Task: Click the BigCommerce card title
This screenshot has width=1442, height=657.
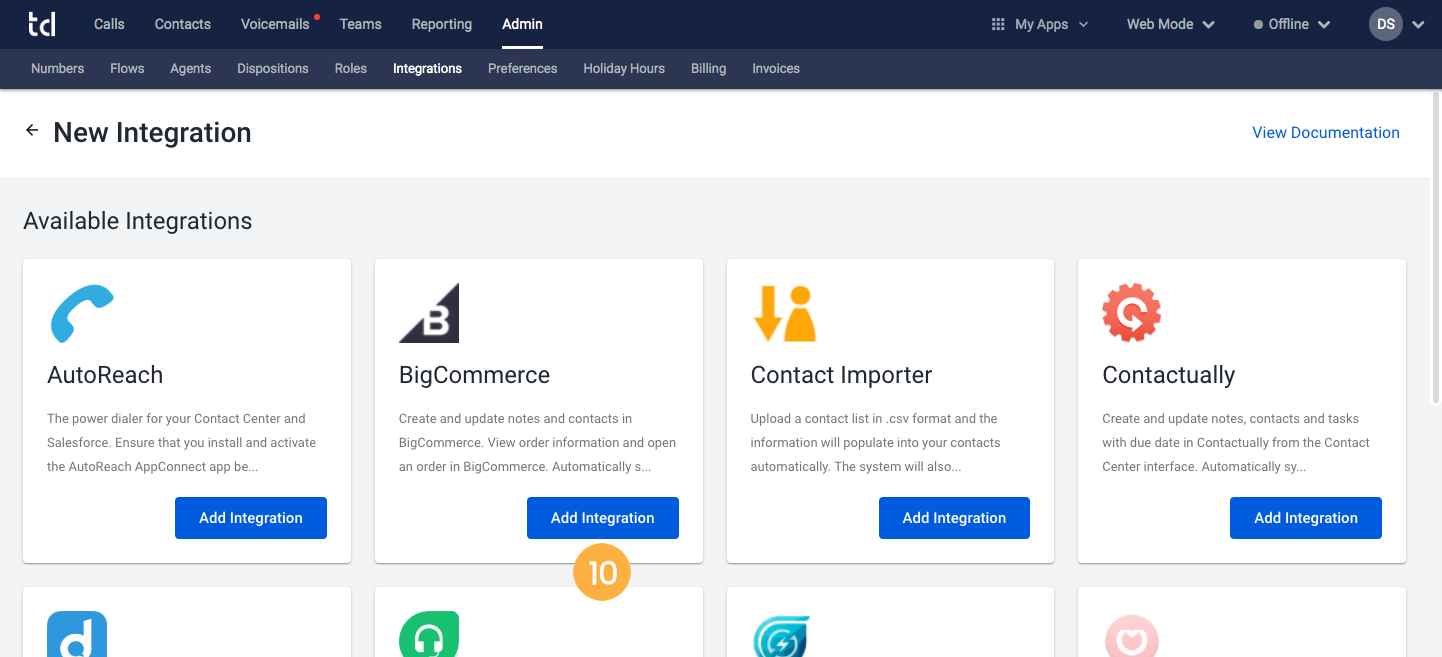Action: [x=474, y=375]
